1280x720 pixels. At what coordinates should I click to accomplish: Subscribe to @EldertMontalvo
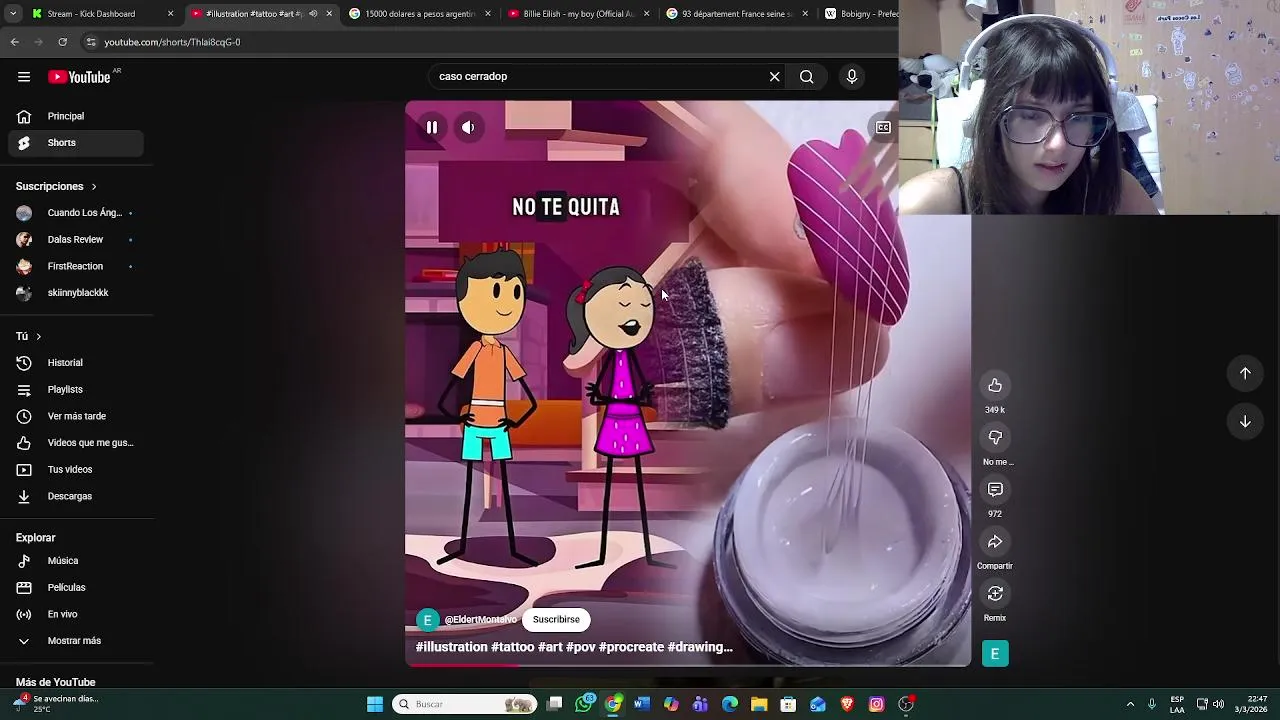tap(556, 619)
